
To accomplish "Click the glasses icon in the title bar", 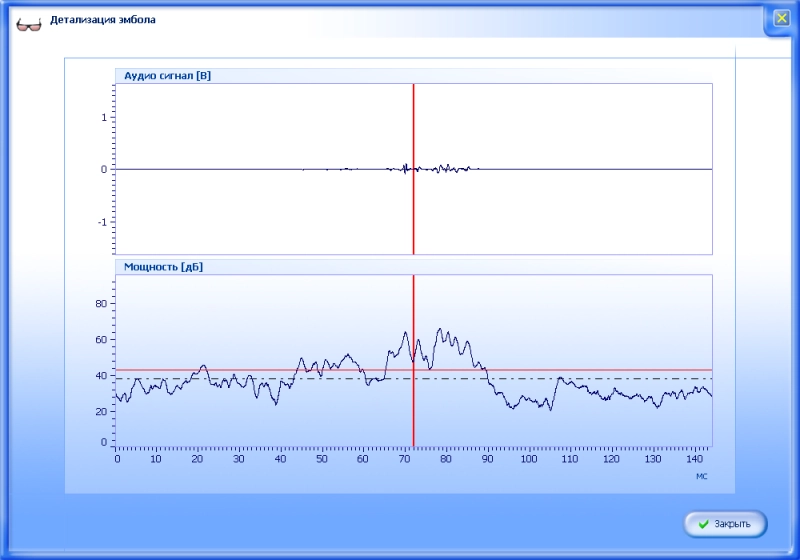I will pos(28,22).
